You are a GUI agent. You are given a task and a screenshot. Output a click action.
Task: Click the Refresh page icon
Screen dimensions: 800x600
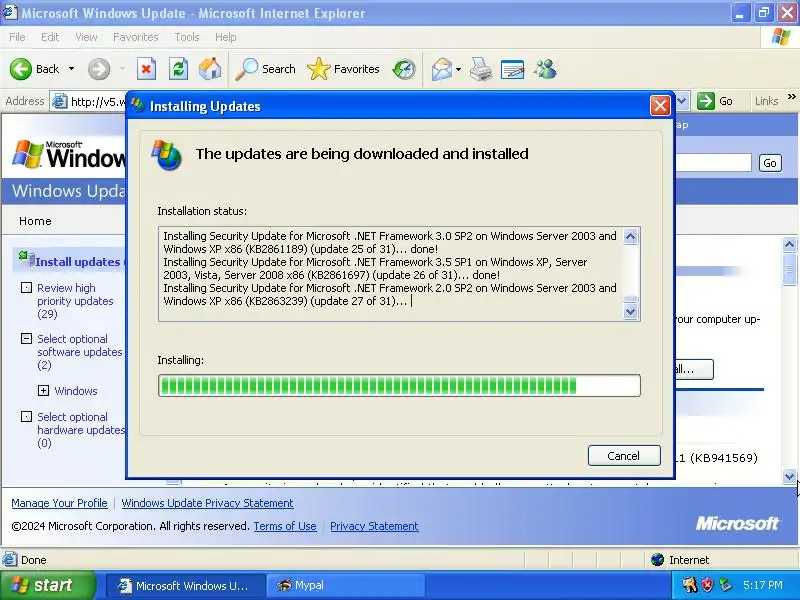(178, 69)
